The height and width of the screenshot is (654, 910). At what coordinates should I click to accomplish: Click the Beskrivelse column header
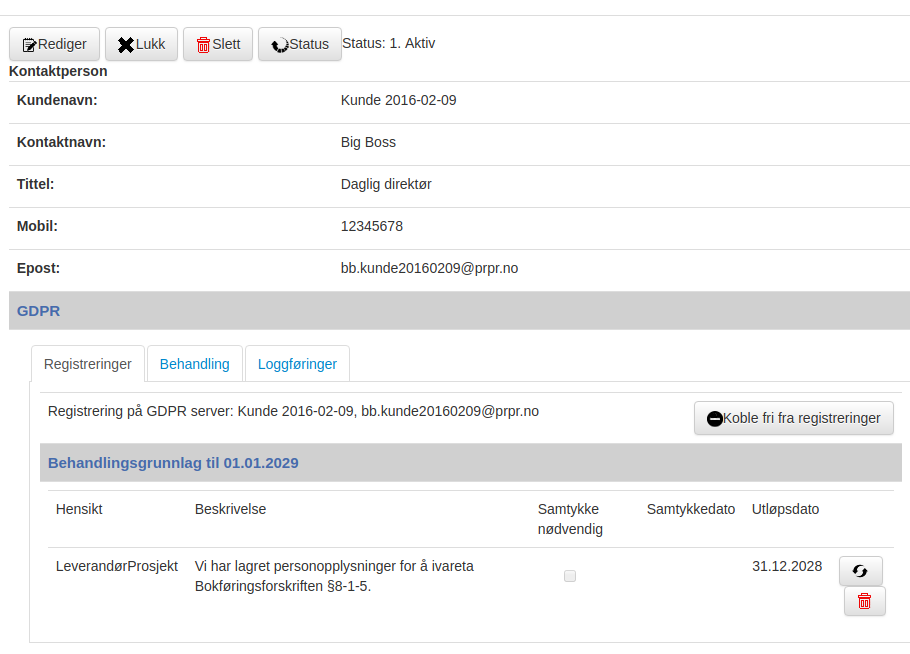tap(230, 510)
